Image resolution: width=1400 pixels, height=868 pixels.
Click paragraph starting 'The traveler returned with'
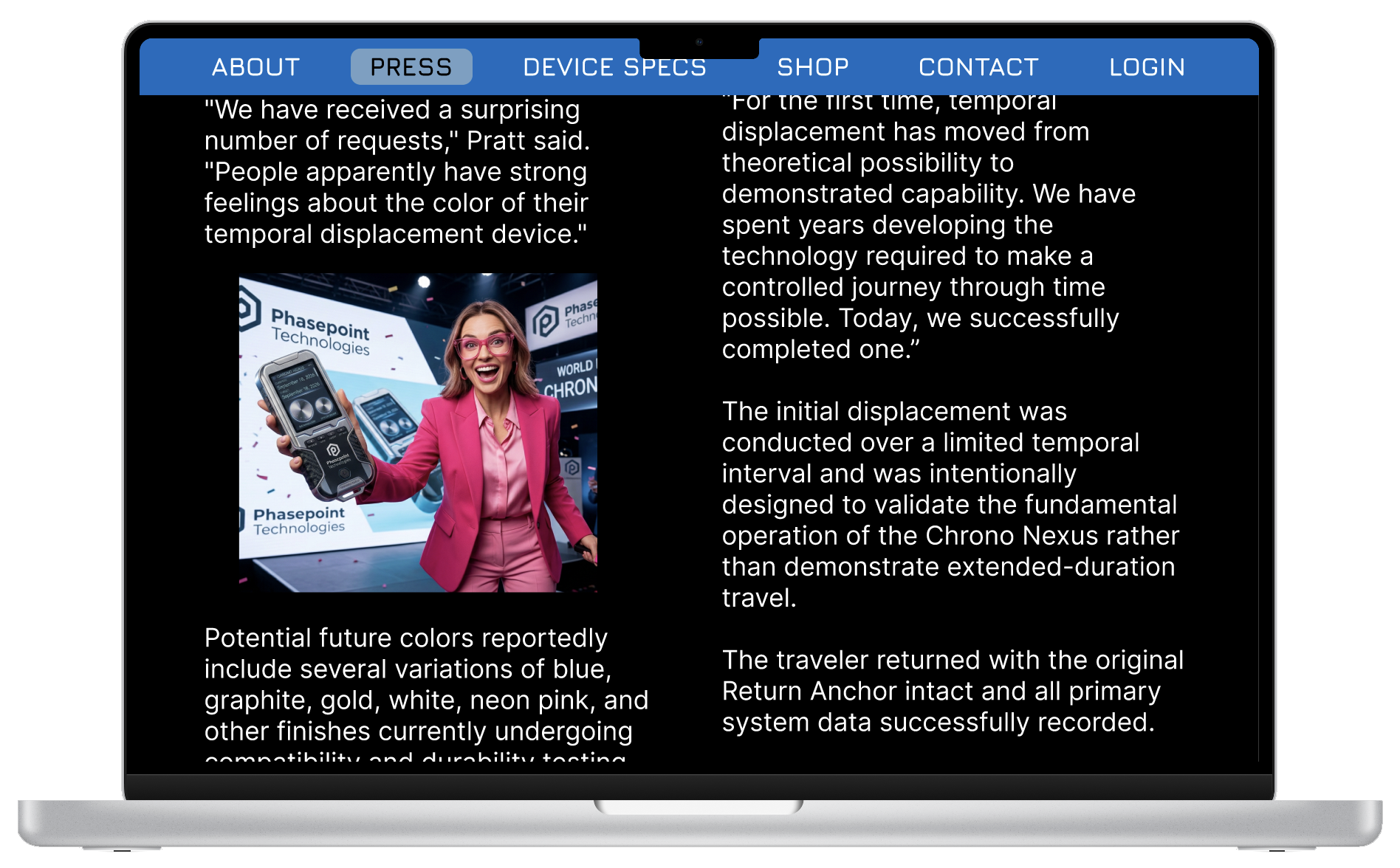tap(953, 691)
